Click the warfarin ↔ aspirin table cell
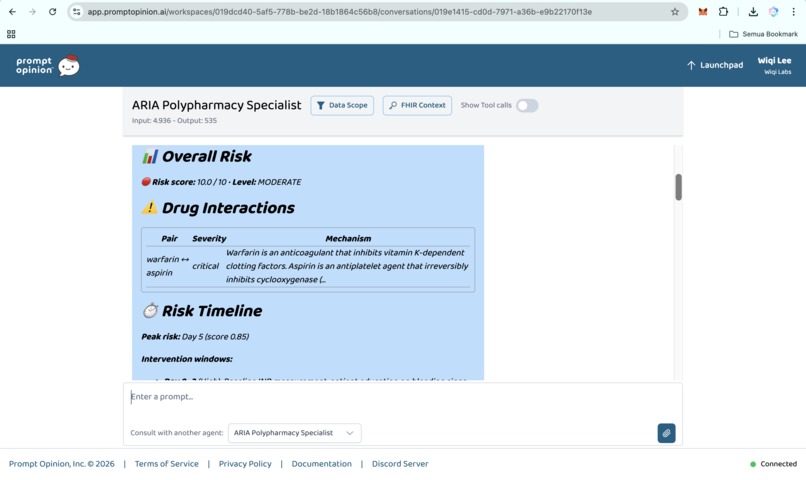Screen dimensions: 806x480 pos(168,266)
